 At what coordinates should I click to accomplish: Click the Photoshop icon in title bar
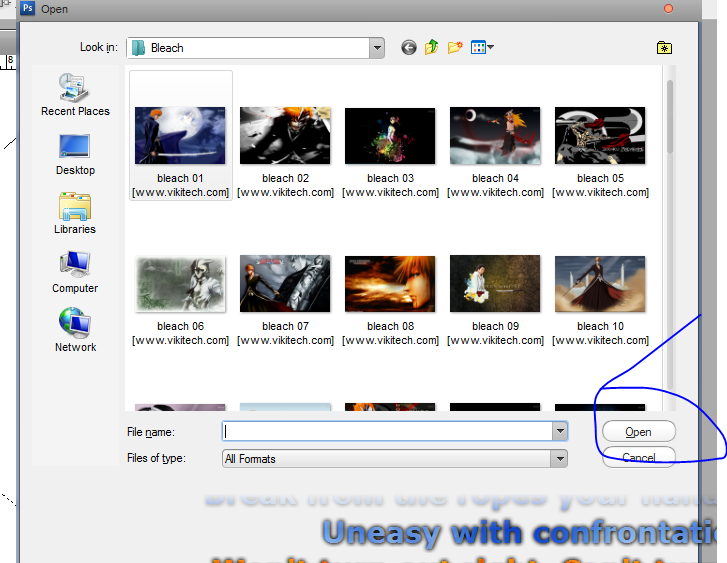pyautogui.click(x=28, y=8)
